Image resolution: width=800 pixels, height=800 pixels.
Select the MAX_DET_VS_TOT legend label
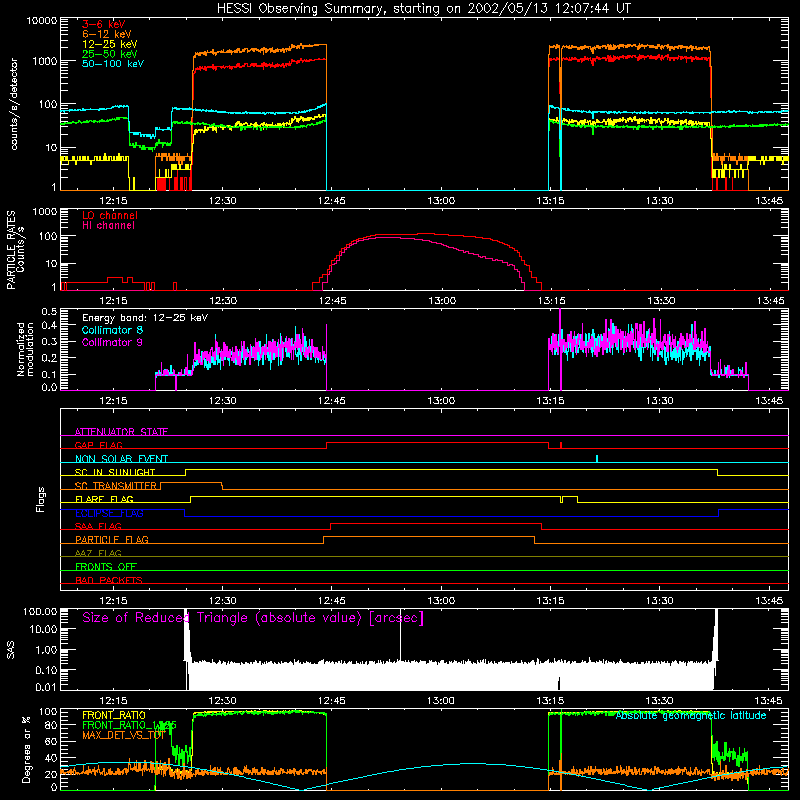(x=123, y=735)
